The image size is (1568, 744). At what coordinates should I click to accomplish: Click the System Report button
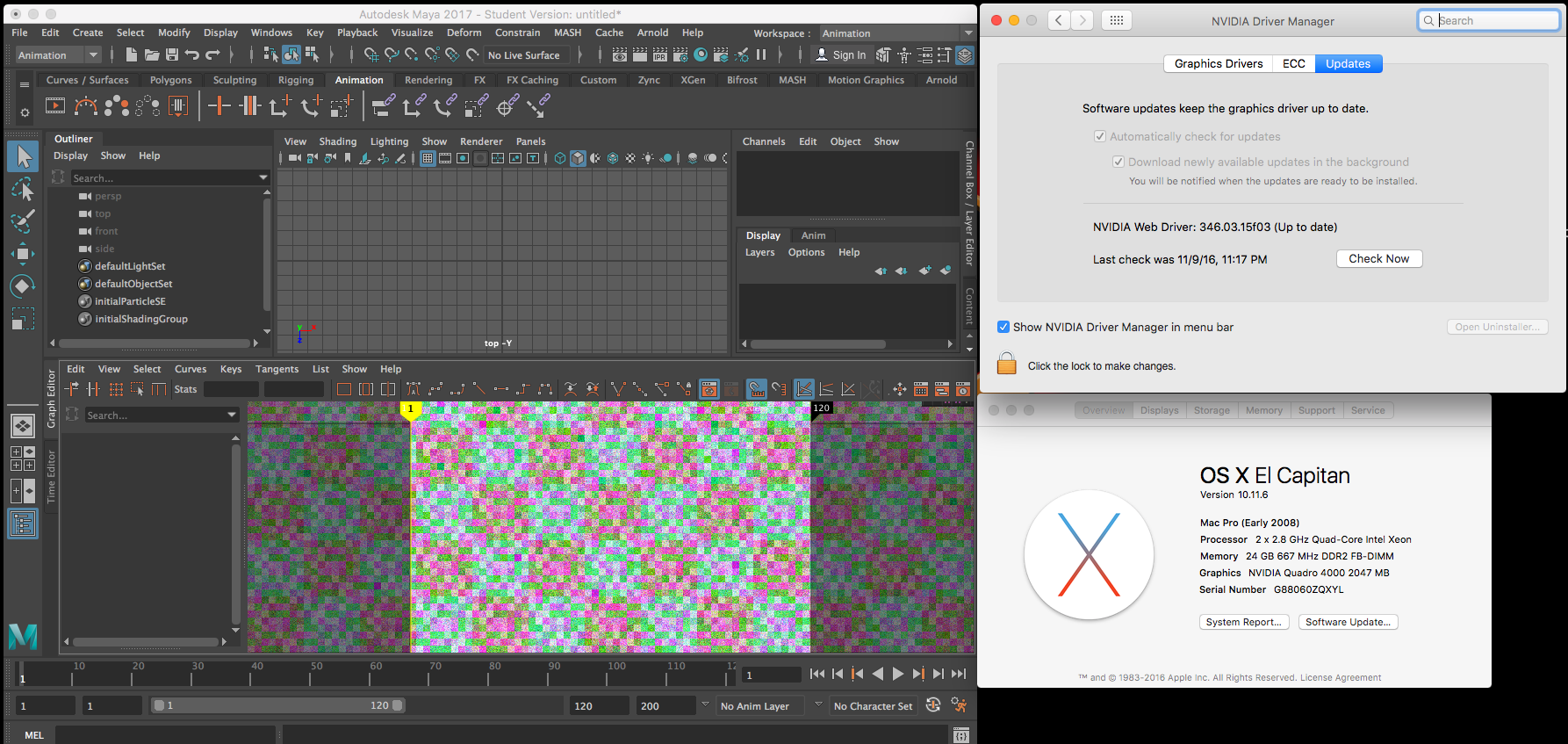1243,622
